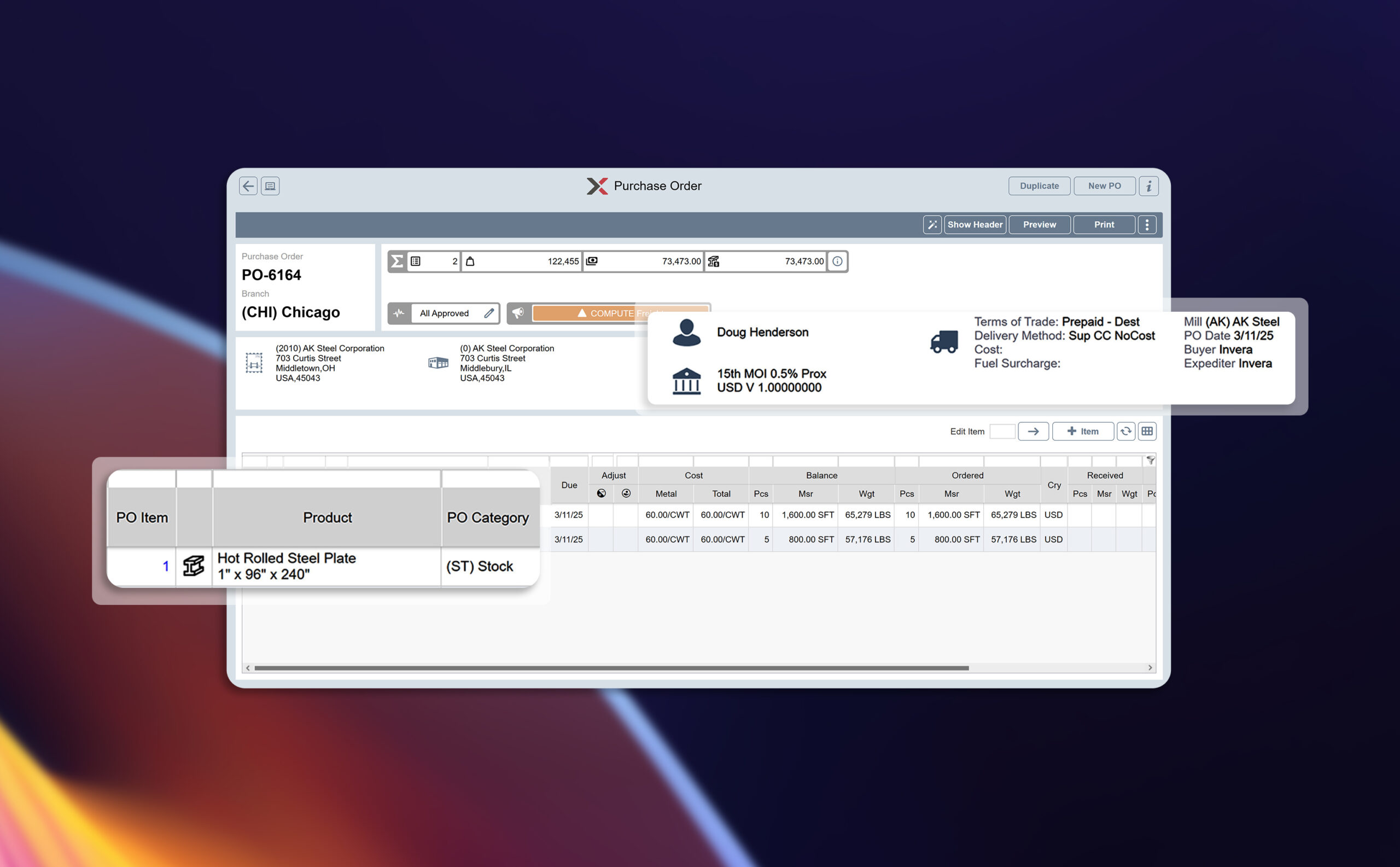The height and width of the screenshot is (867, 1400).
Task: Click the (CHI) Chicago branch label
Action: coord(290,312)
